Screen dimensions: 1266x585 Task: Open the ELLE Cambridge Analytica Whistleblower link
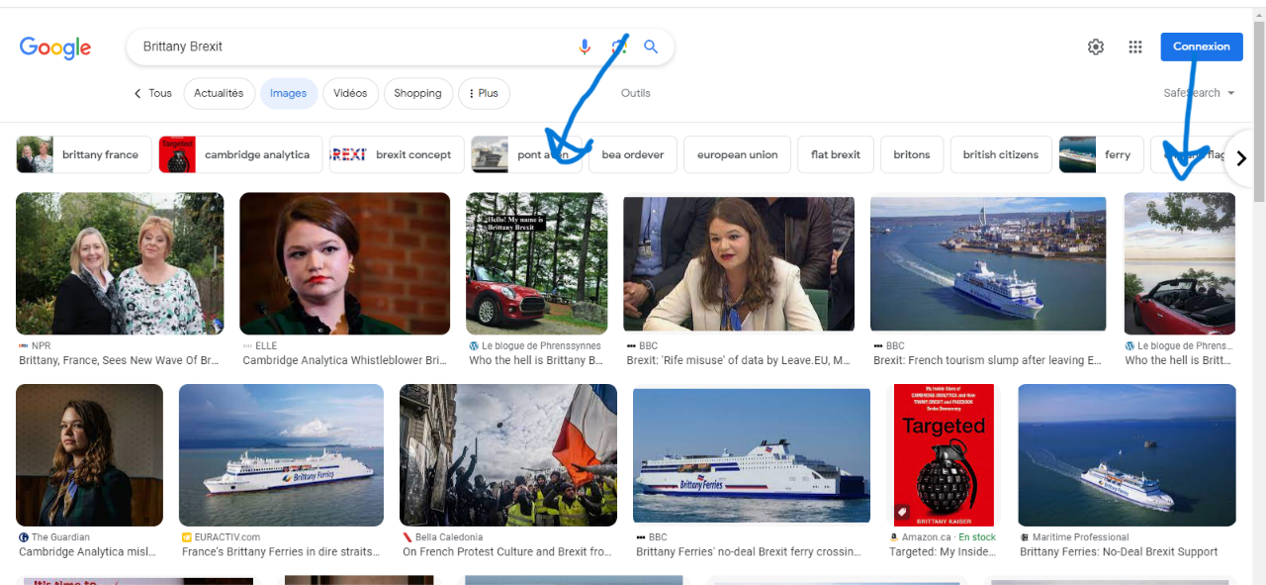[344, 360]
